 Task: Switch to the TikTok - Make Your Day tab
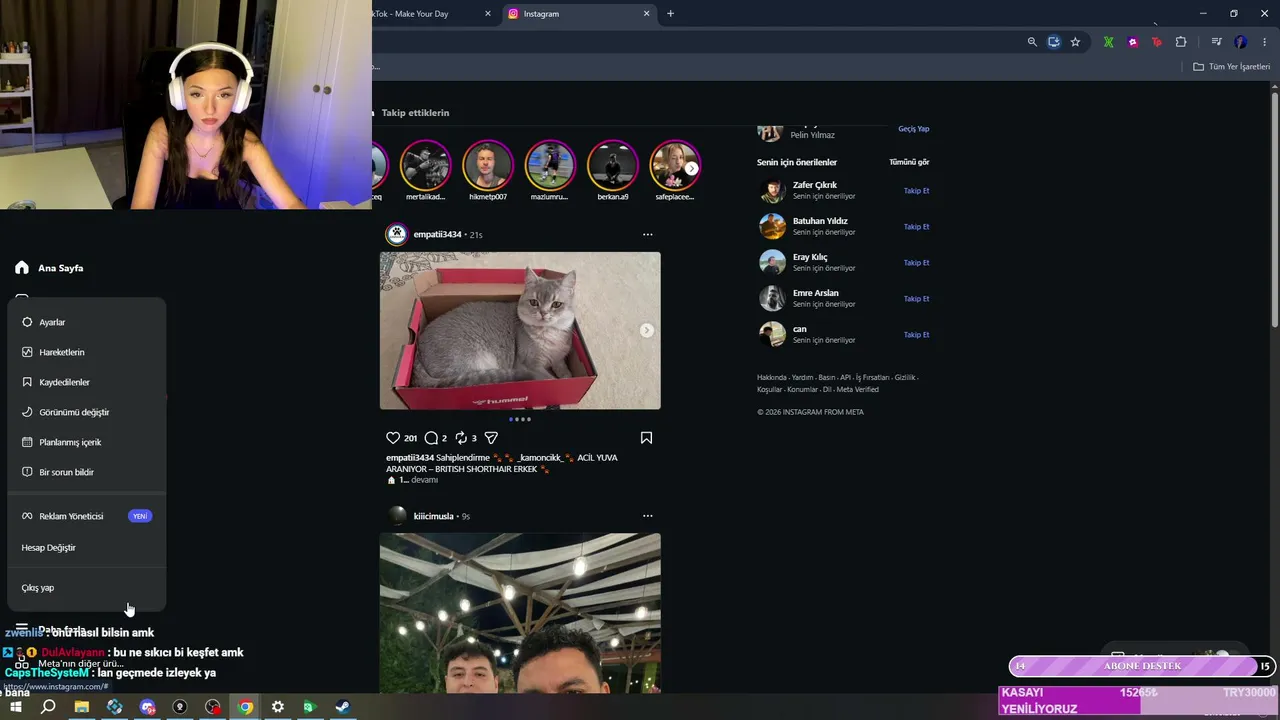432,14
